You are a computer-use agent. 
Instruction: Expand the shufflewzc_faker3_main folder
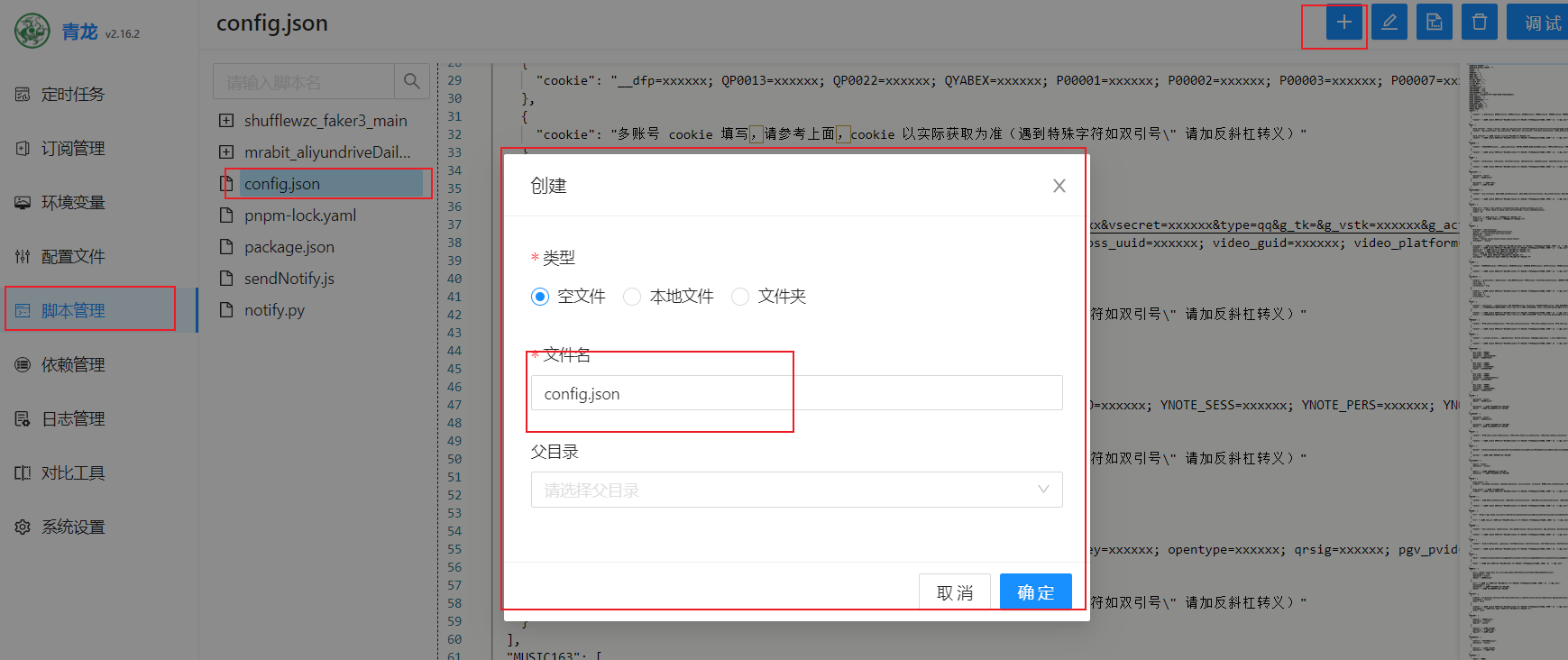pos(226,120)
